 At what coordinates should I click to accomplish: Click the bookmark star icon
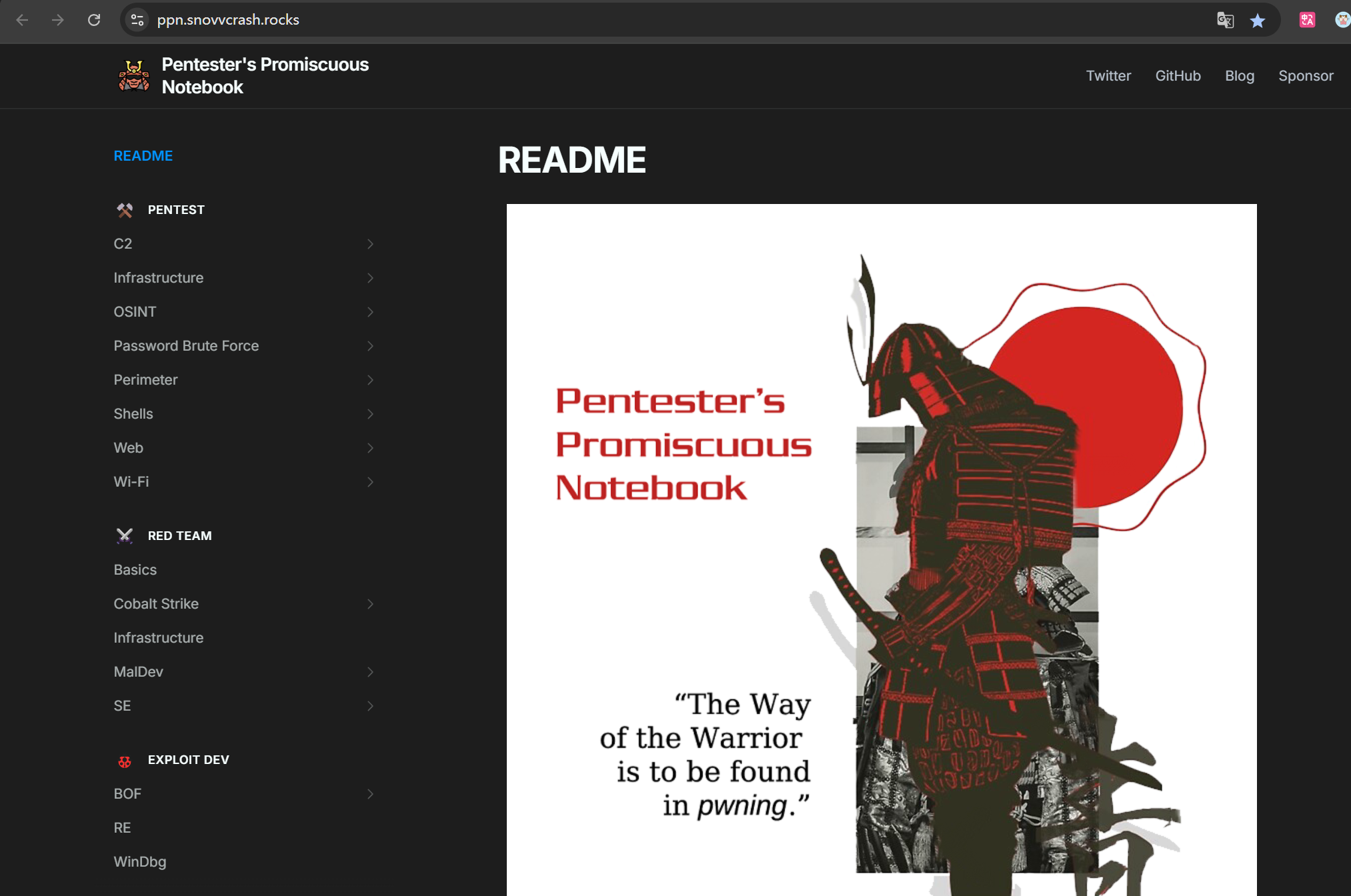(1258, 21)
